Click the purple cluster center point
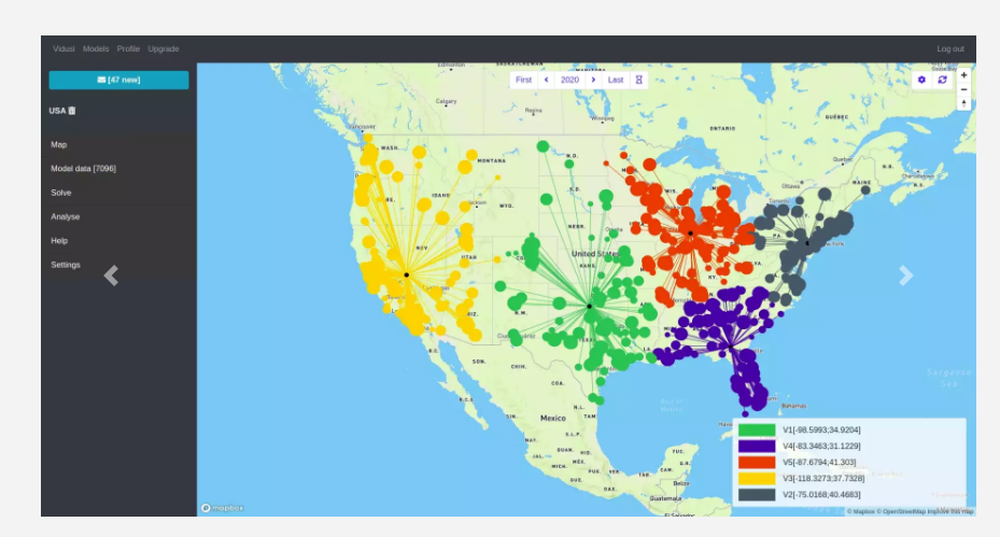This screenshot has width=1000, height=537. [730, 346]
